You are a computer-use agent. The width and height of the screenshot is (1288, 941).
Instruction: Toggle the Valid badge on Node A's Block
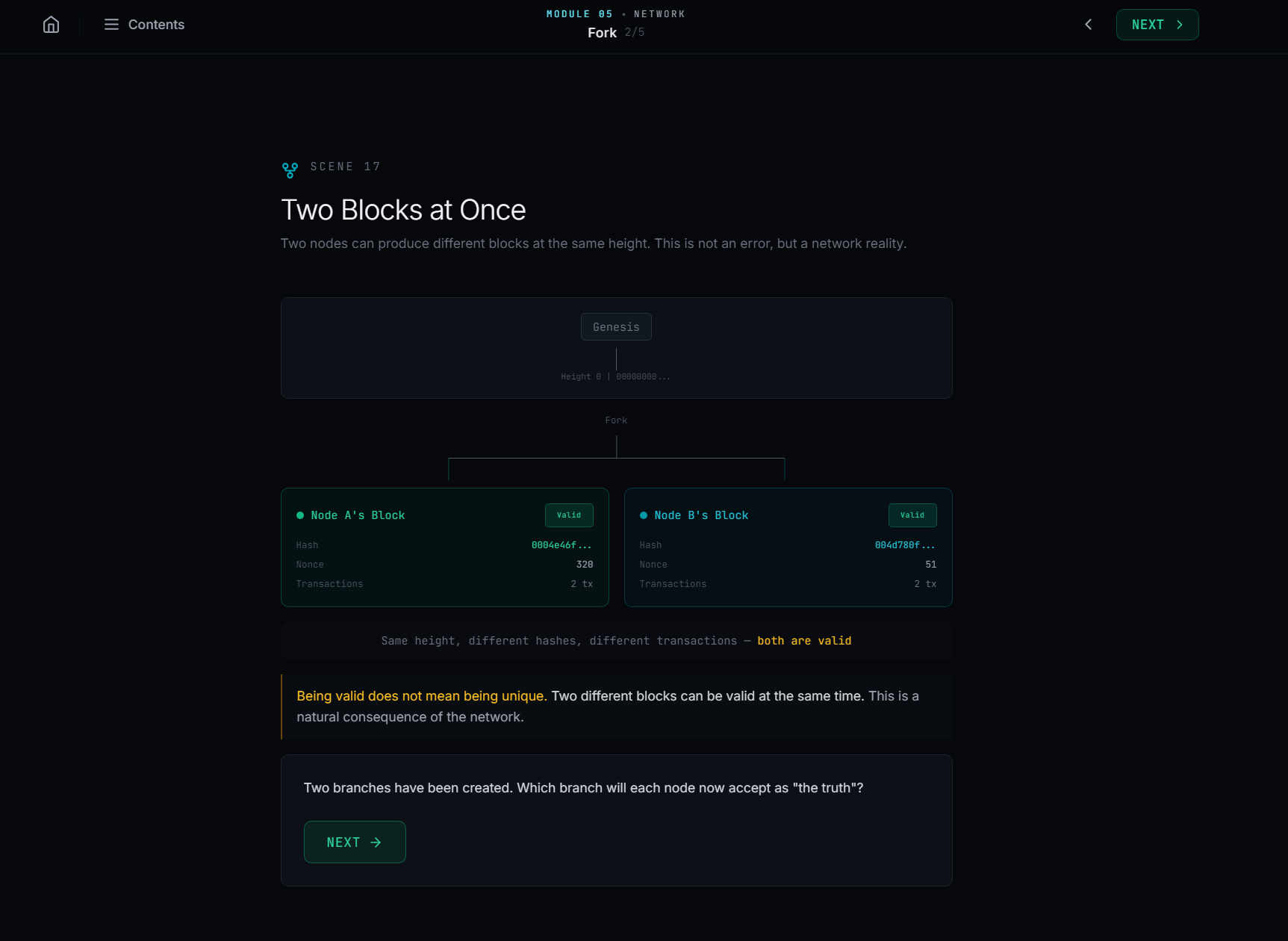tap(569, 515)
